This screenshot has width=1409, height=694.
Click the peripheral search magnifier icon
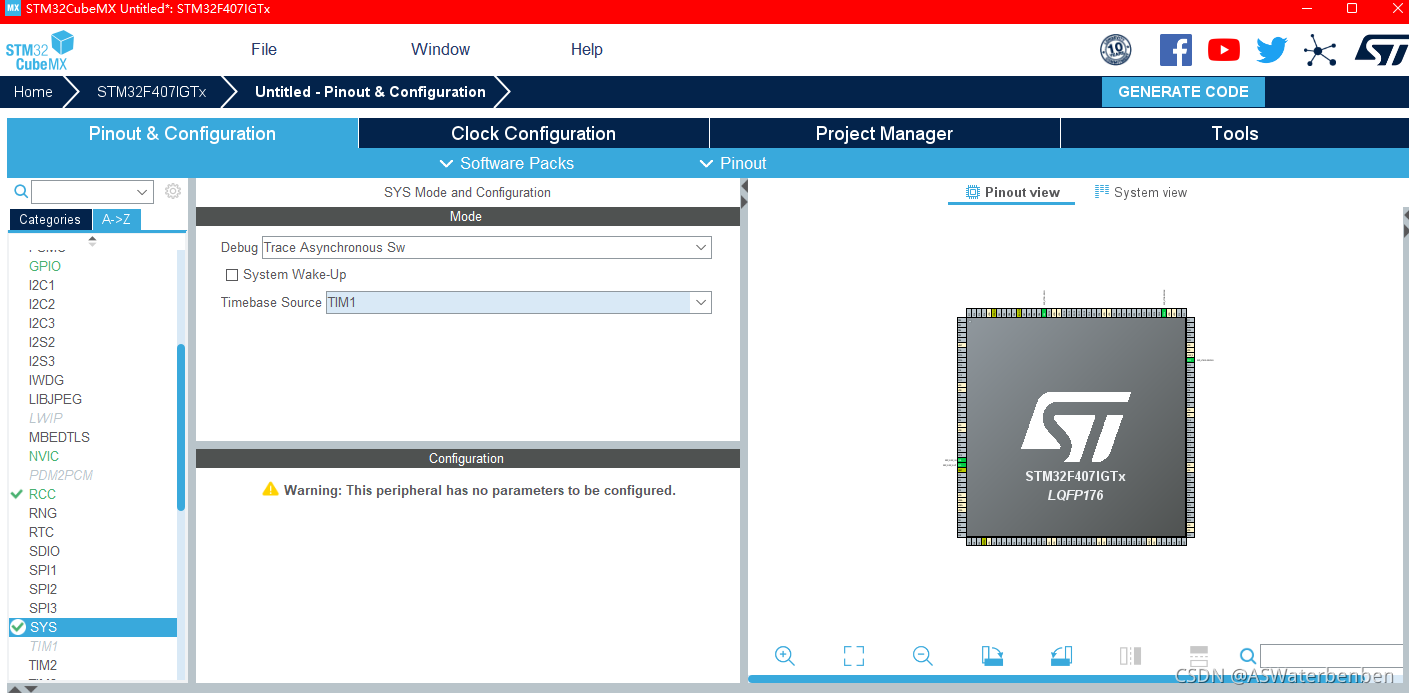point(20,191)
